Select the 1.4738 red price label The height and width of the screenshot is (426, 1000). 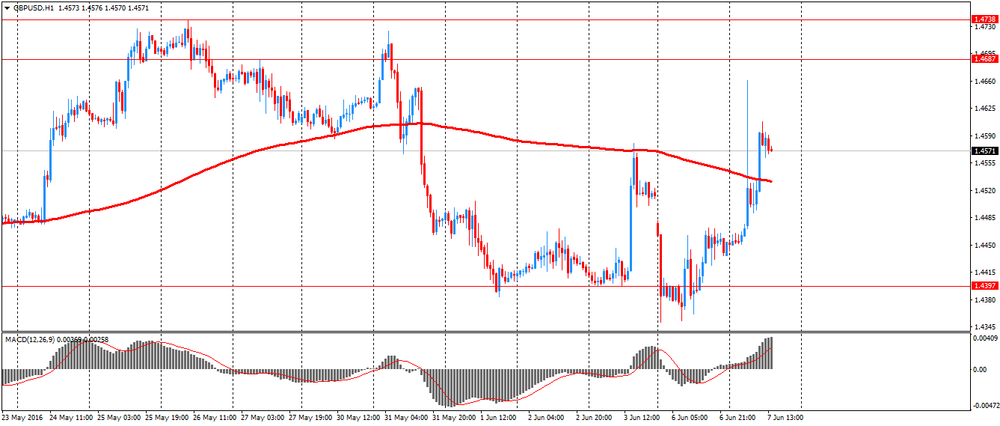(x=983, y=20)
